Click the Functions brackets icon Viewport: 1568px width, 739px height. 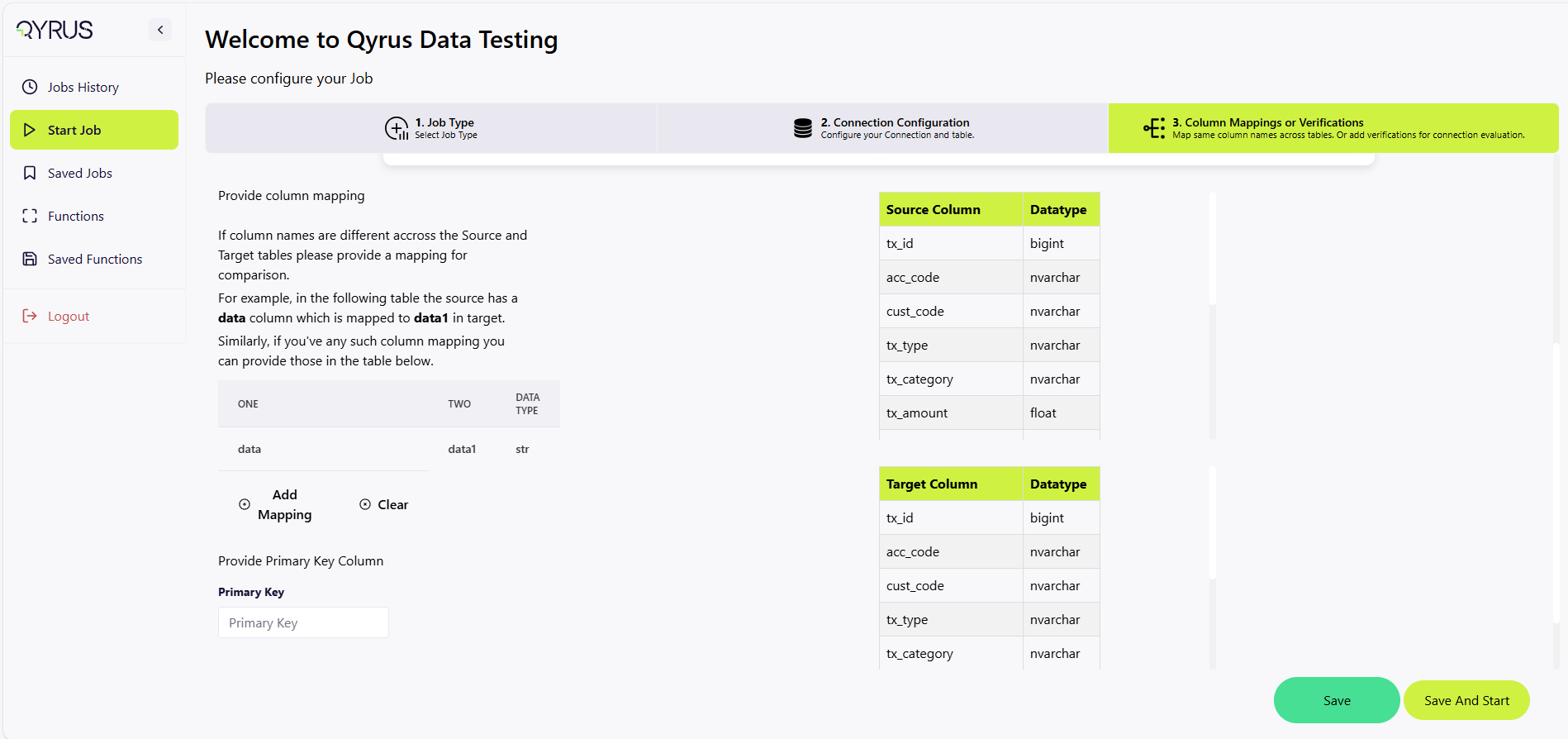(x=30, y=216)
